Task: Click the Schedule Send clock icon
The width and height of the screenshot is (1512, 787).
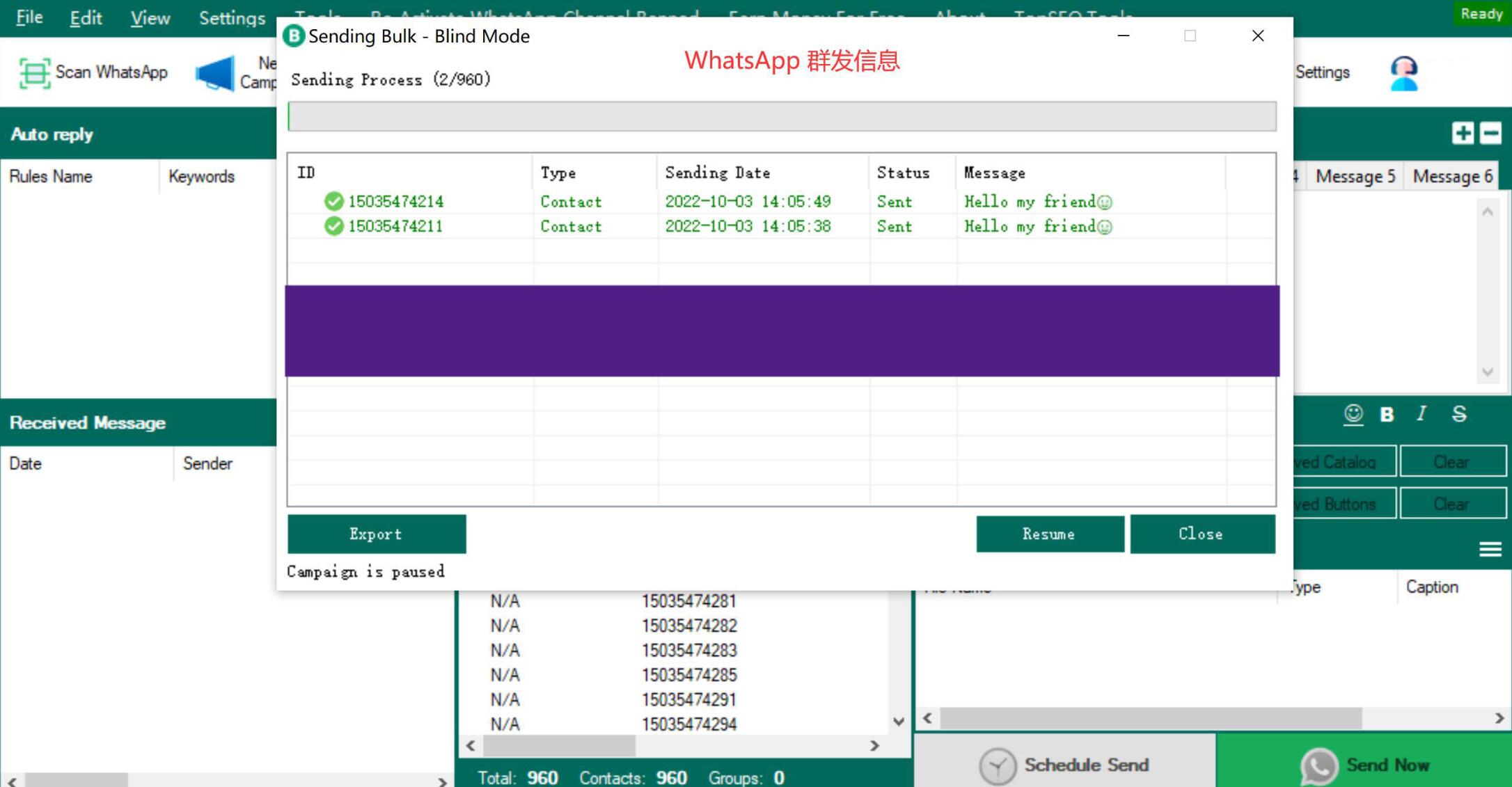Action: tap(997, 765)
